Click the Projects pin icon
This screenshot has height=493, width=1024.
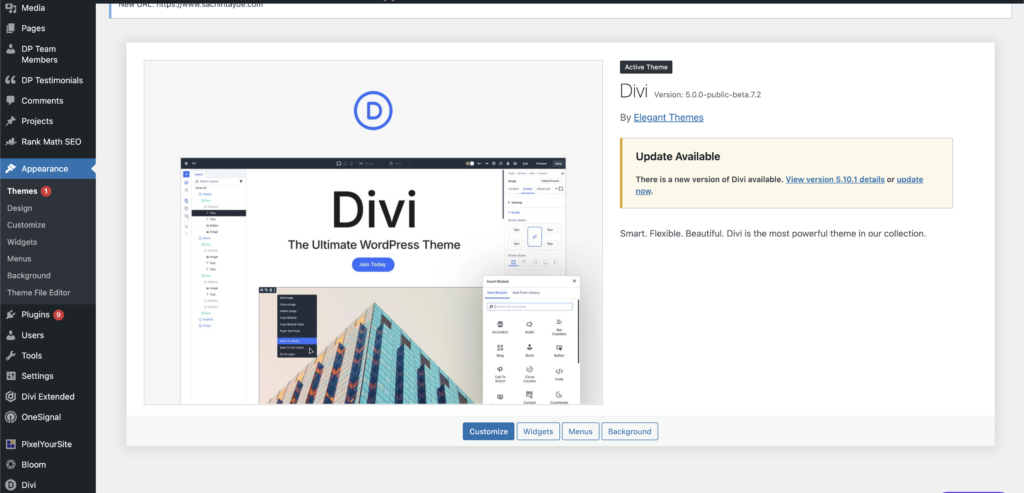pos(10,121)
